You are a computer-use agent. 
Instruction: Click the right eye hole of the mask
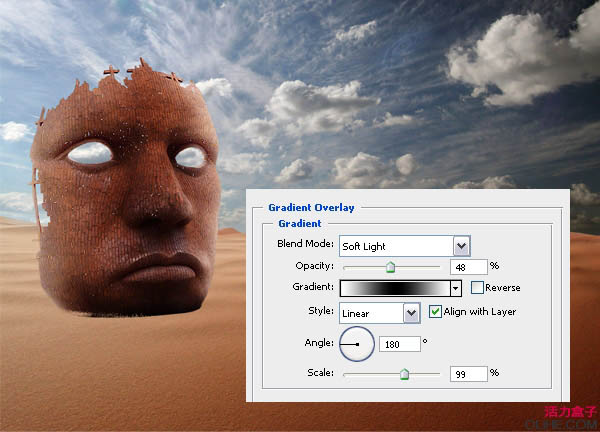click(x=188, y=157)
